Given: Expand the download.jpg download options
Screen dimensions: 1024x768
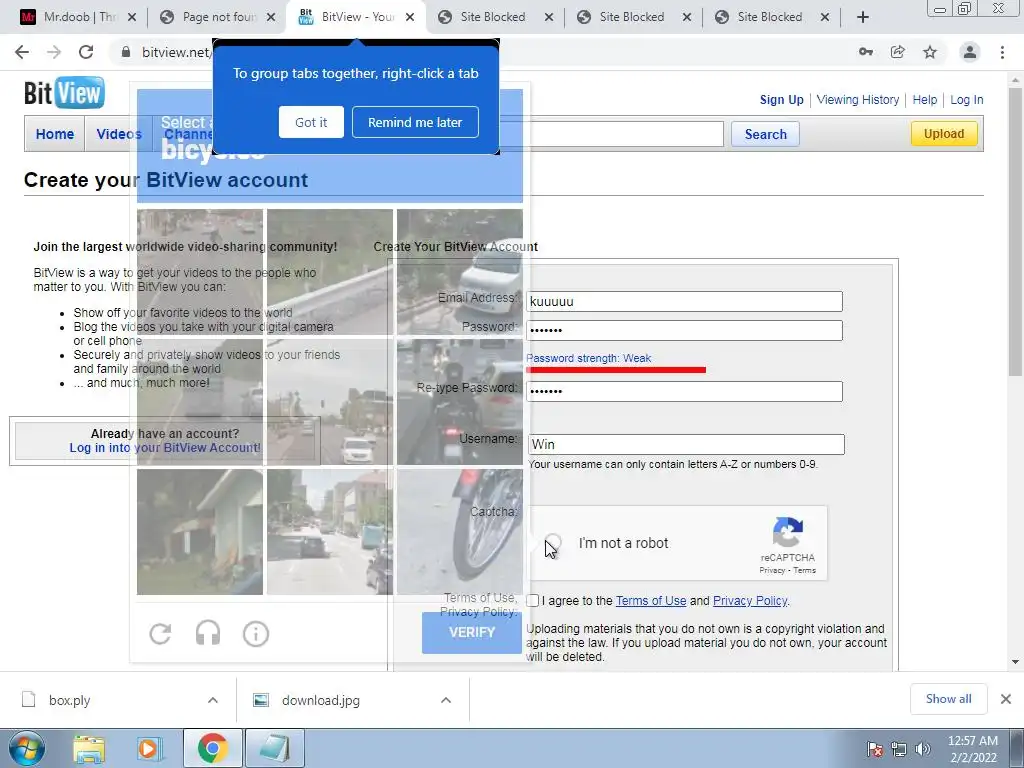Looking at the screenshot, I should 446,700.
